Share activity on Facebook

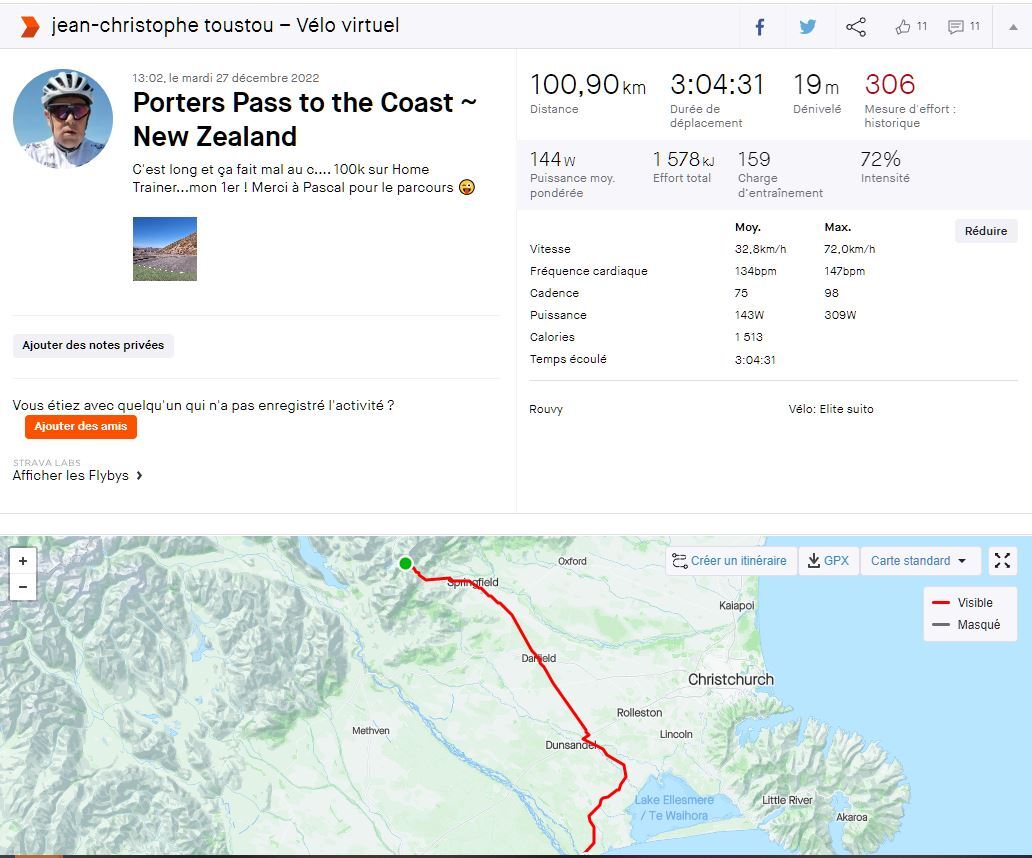[x=760, y=27]
